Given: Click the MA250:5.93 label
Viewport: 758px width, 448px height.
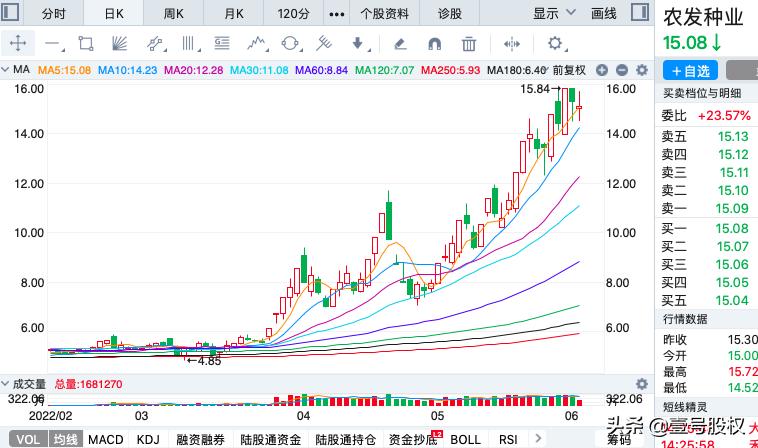Looking at the screenshot, I should [x=451, y=70].
